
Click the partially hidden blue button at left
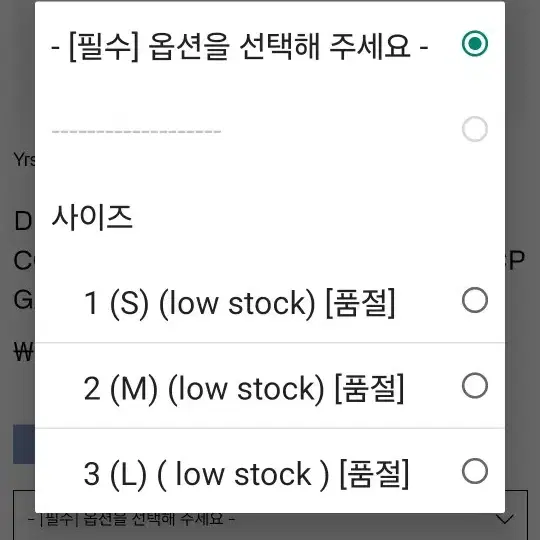click(24, 444)
